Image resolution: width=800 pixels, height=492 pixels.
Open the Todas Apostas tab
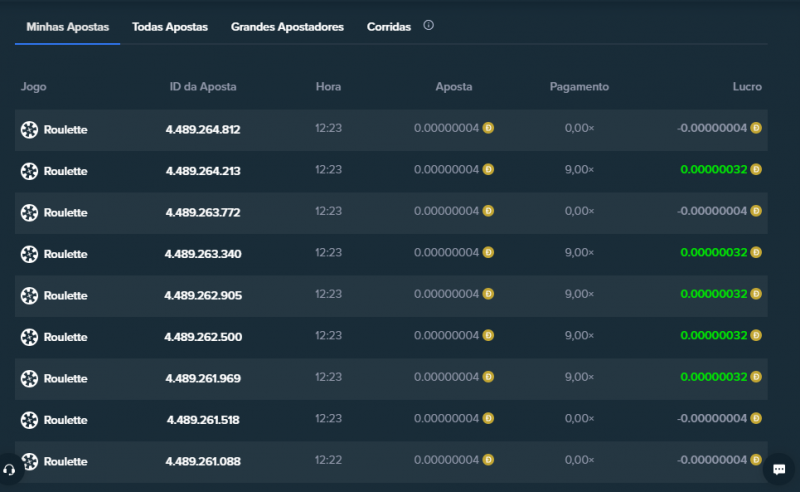click(x=170, y=27)
